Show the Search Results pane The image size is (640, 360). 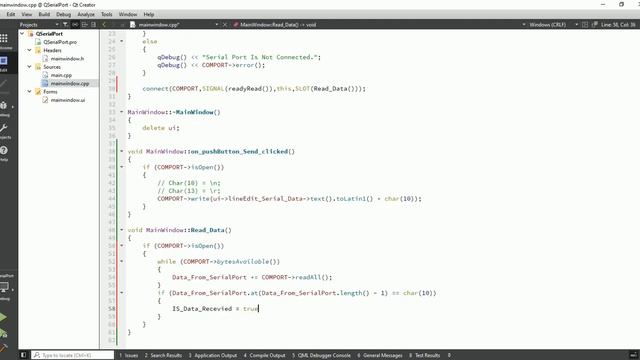pyautogui.click(x=163, y=356)
